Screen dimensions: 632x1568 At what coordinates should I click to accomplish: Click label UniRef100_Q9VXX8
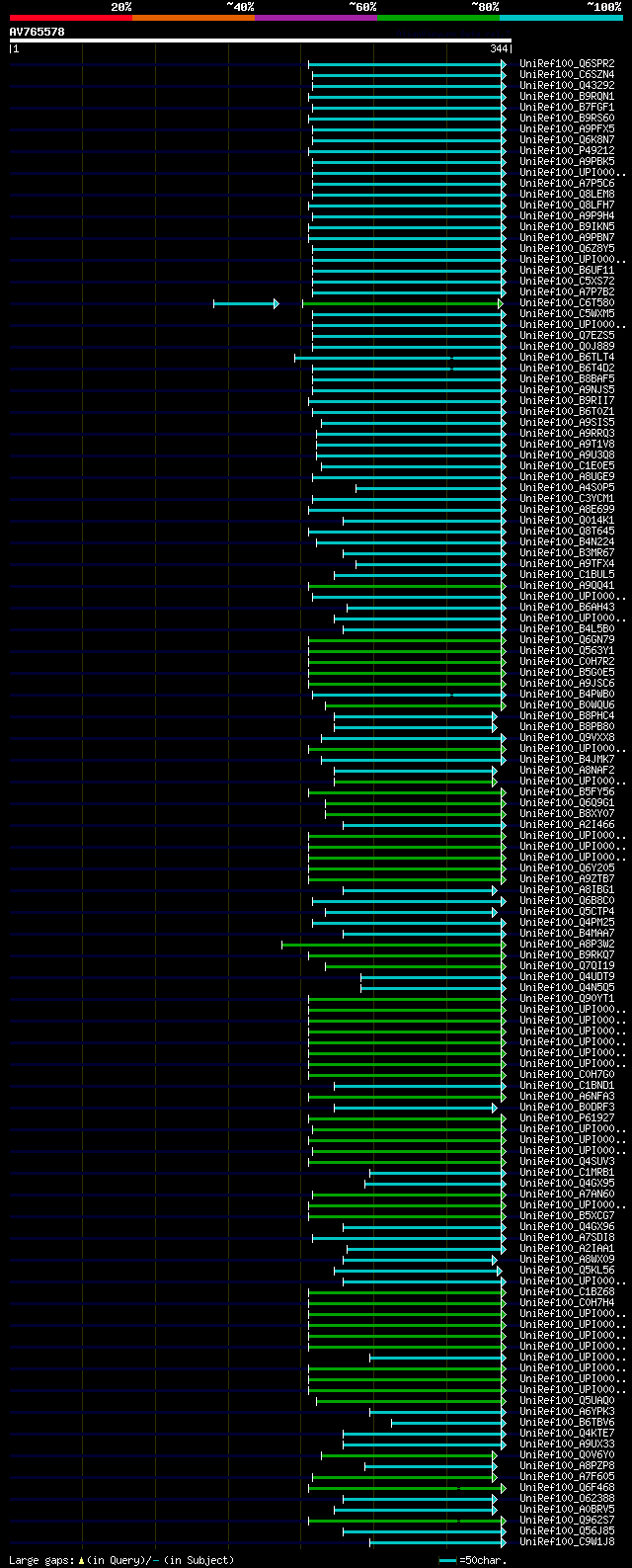coord(567,737)
